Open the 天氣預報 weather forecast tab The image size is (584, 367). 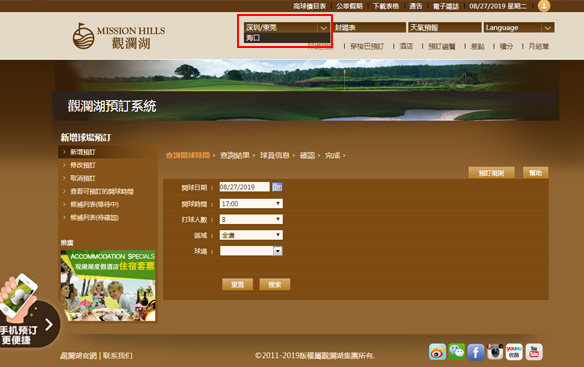click(x=445, y=27)
